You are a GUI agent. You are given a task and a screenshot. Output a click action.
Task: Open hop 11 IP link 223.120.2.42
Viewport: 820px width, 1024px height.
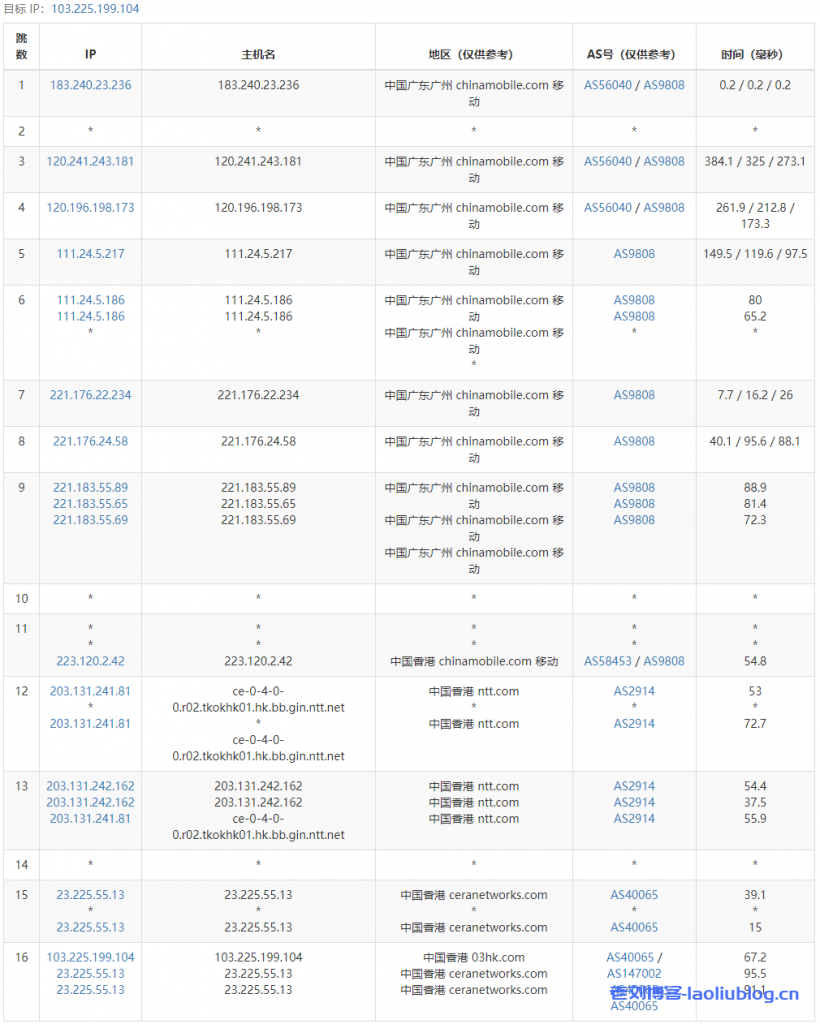90,661
